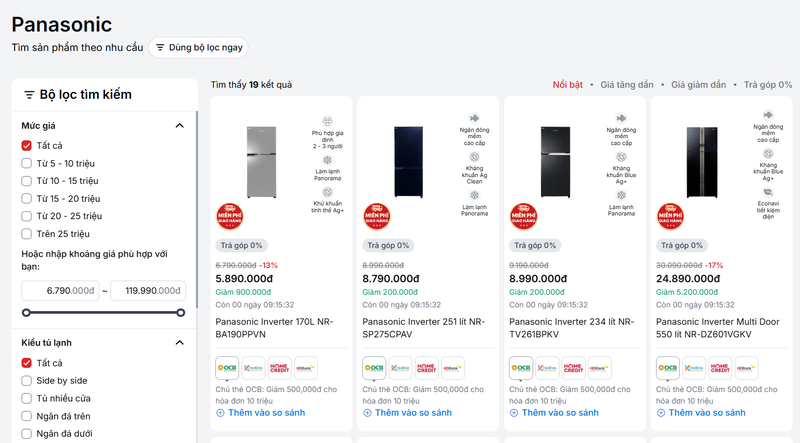Click free delivery badge on 170L fridge
Screen dimensions: 800x443
(230, 216)
